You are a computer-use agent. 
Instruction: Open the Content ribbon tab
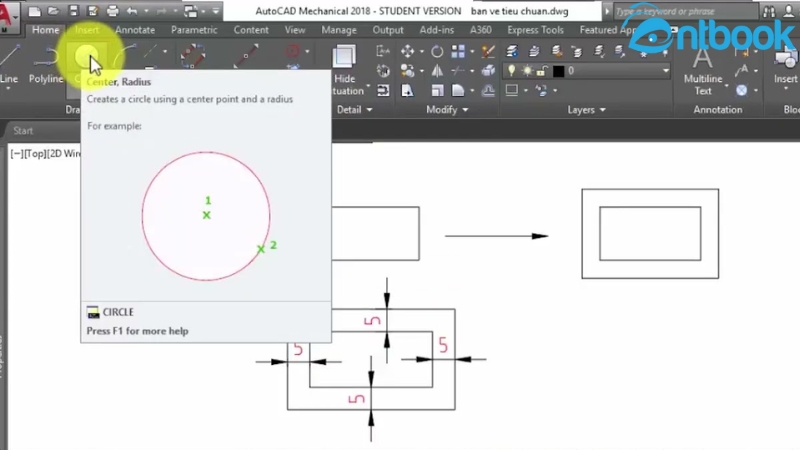[251, 30]
